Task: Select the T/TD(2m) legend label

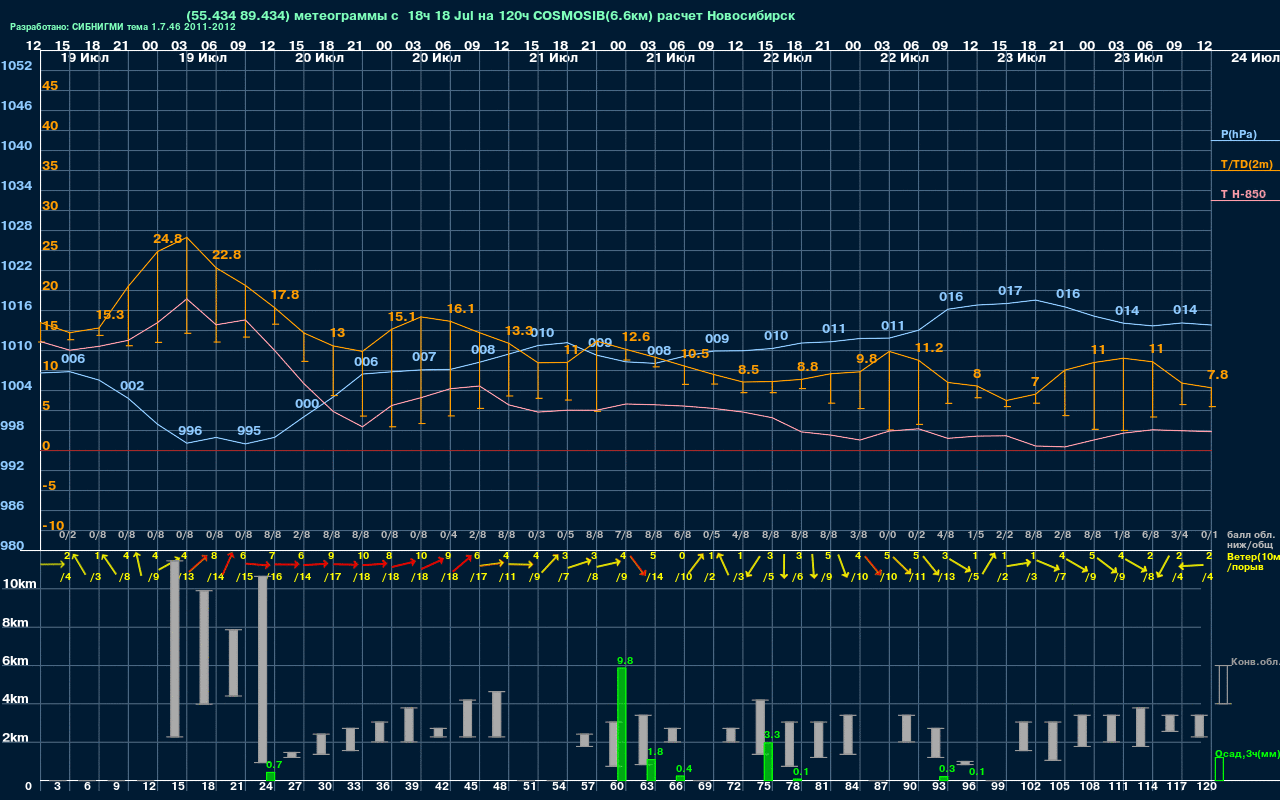Action: [1246, 164]
